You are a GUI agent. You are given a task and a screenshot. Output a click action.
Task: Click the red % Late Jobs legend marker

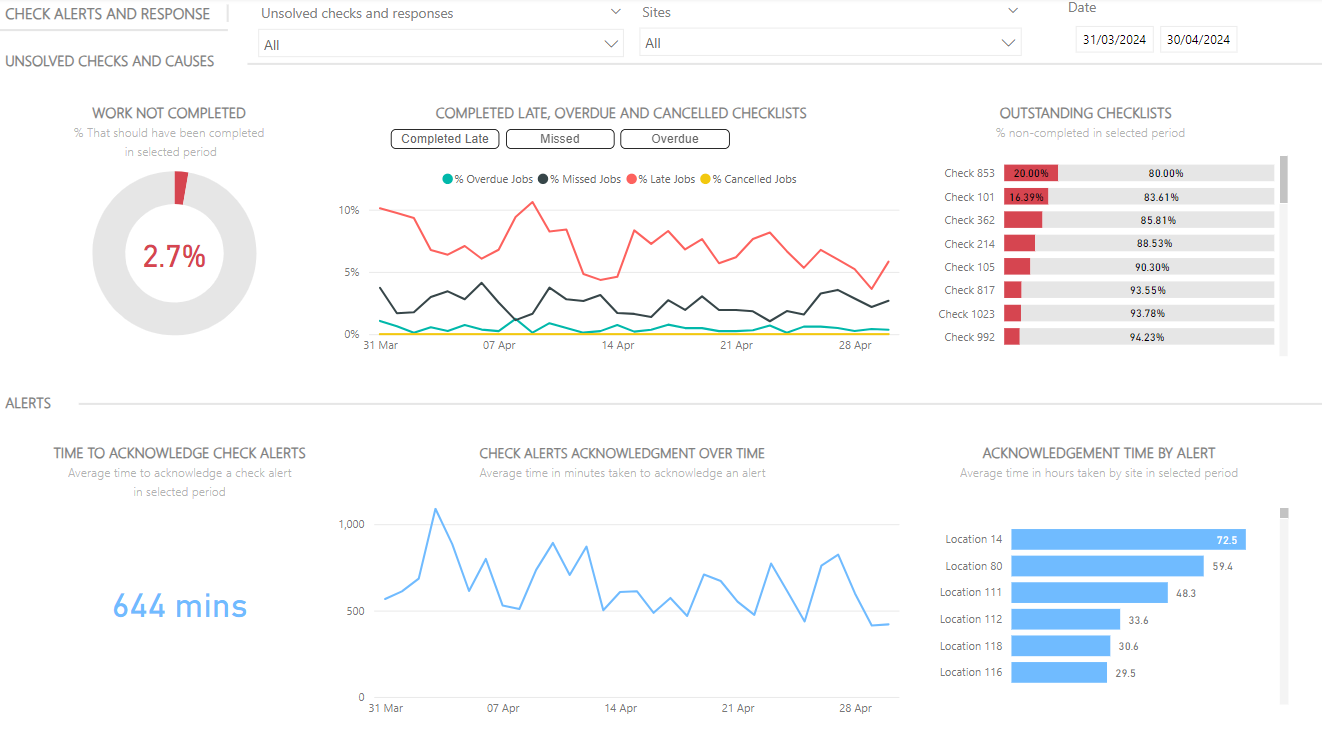[631, 180]
